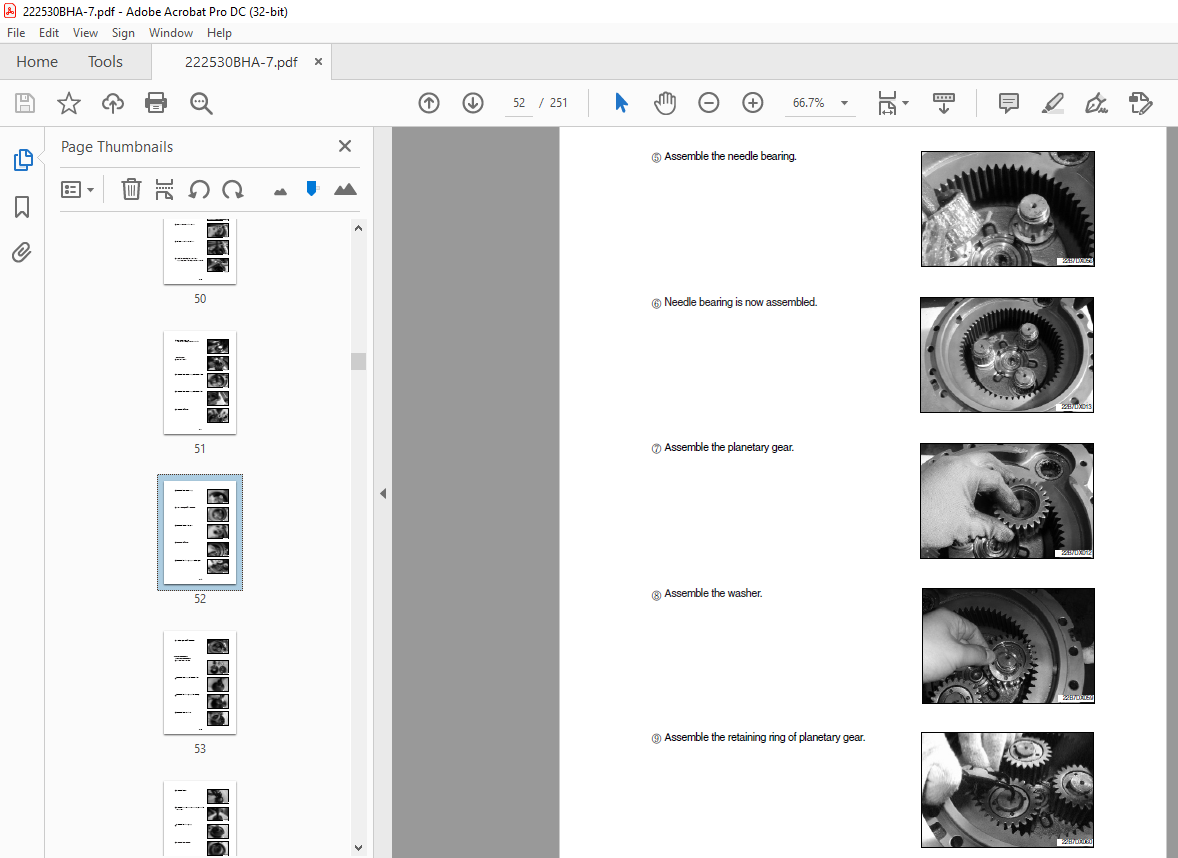
Task: Open the Bookmarks panel
Action: (x=23, y=207)
